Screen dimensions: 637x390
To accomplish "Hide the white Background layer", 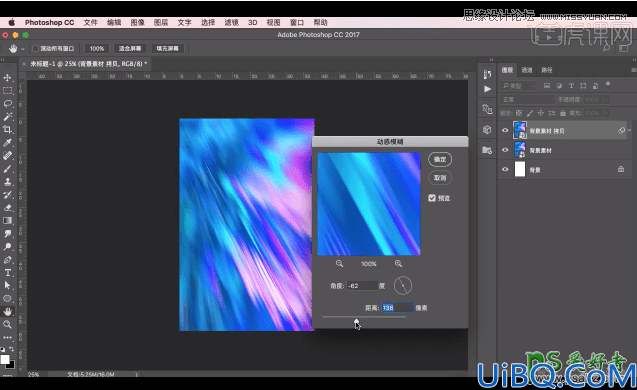I will pos(505,169).
